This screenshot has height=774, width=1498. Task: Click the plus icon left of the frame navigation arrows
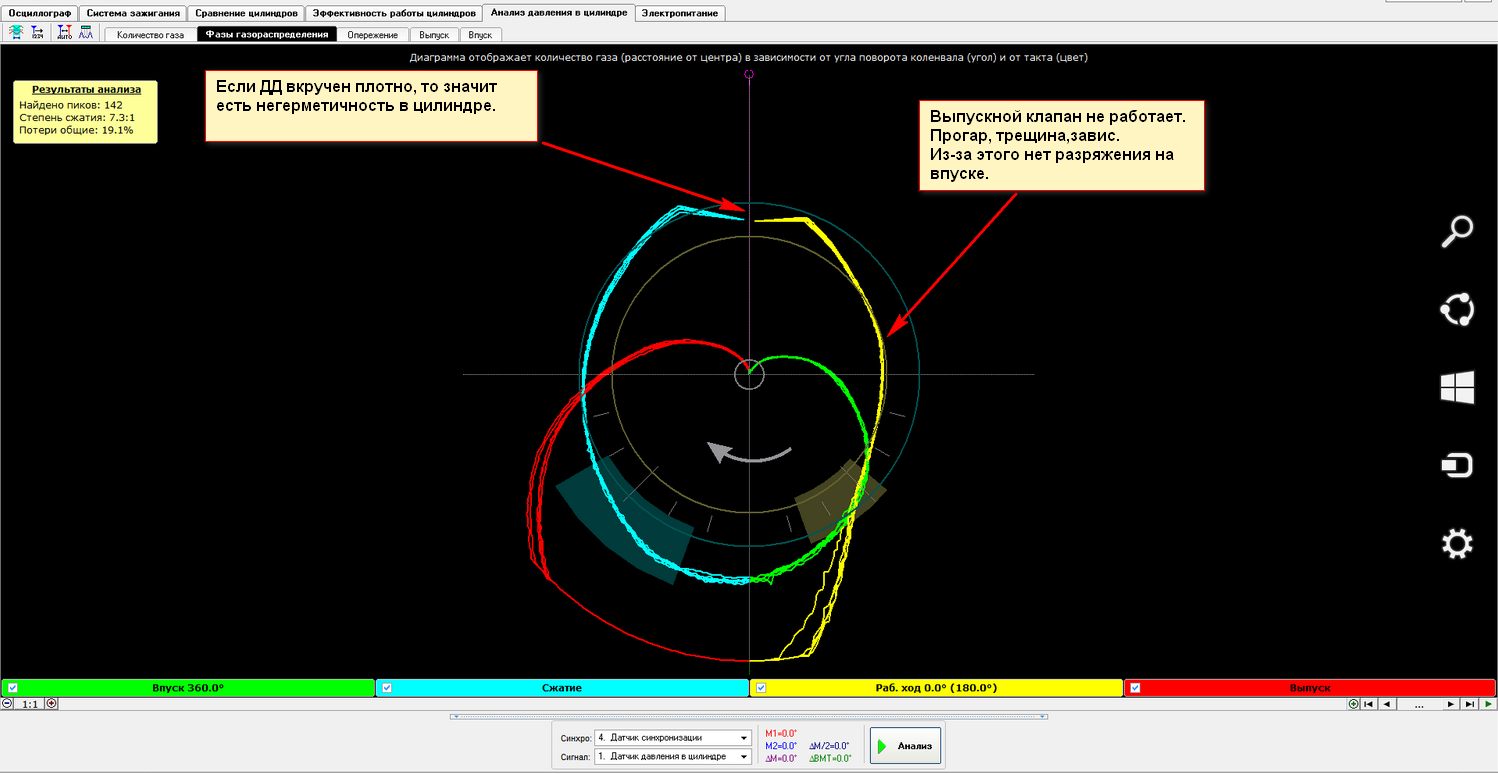1353,704
